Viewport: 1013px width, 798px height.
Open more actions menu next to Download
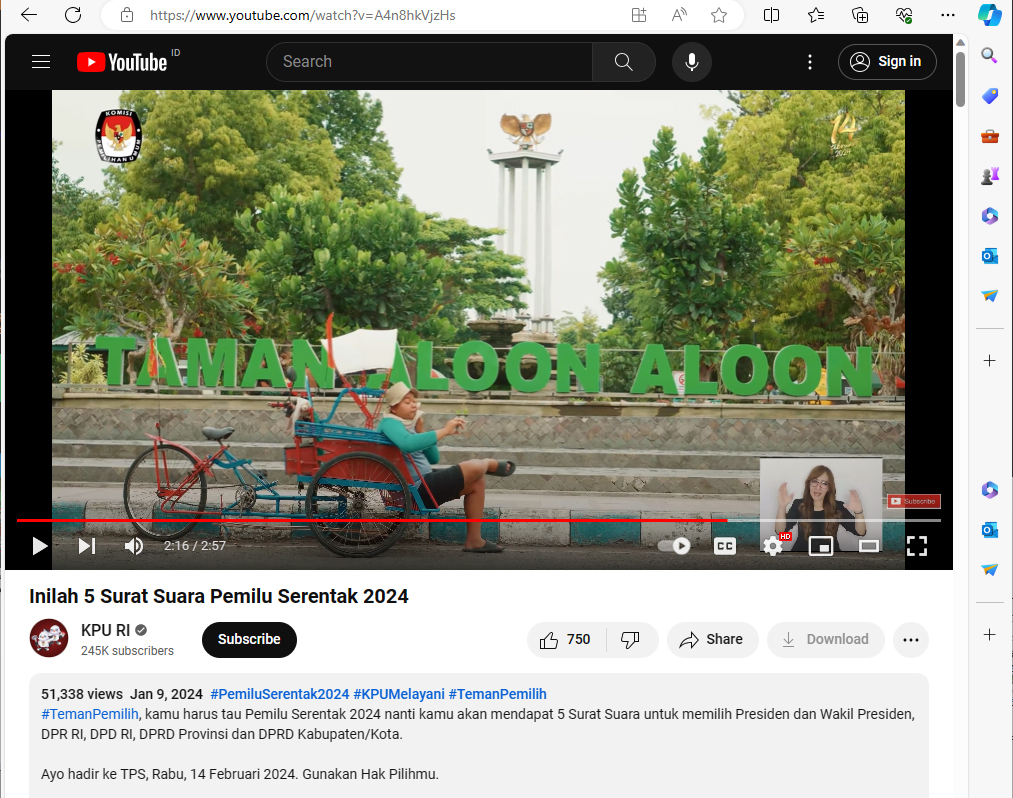tap(911, 640)
